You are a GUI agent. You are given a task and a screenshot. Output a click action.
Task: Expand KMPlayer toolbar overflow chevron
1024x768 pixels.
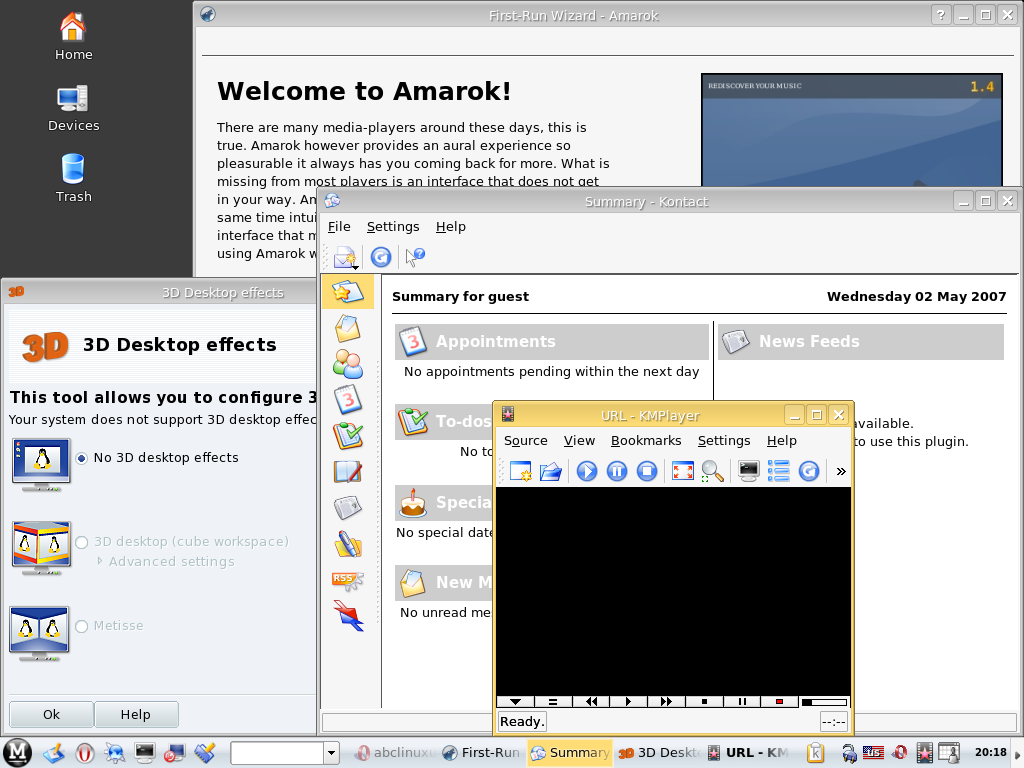pos(840,471)
